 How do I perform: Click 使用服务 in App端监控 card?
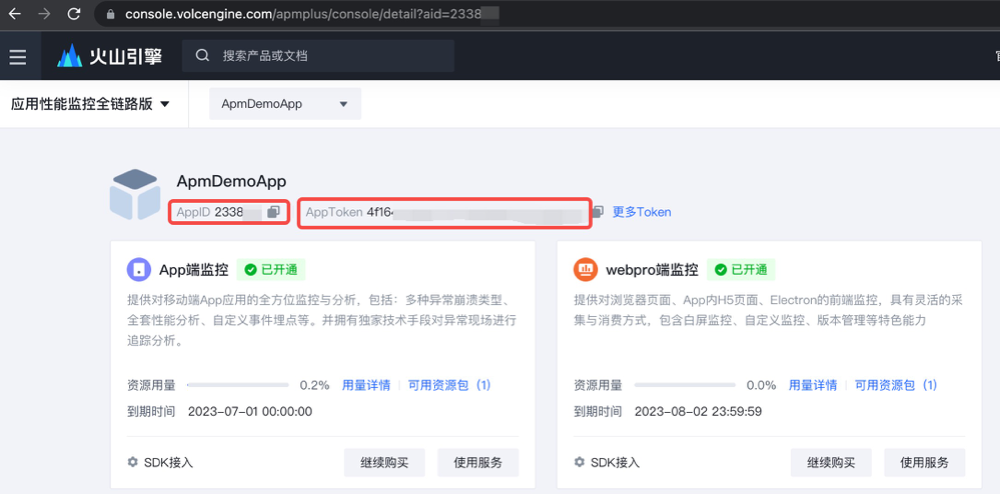(x=478, y=462)
